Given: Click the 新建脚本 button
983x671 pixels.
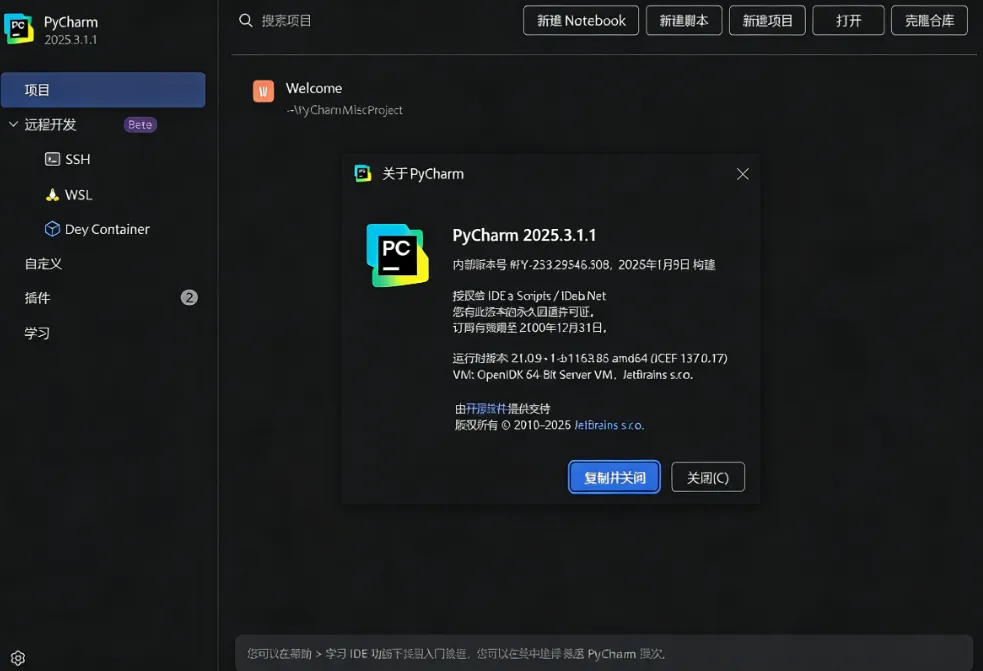Looking at the screenshot, I should pyautogui.click(x=684, y=21).
